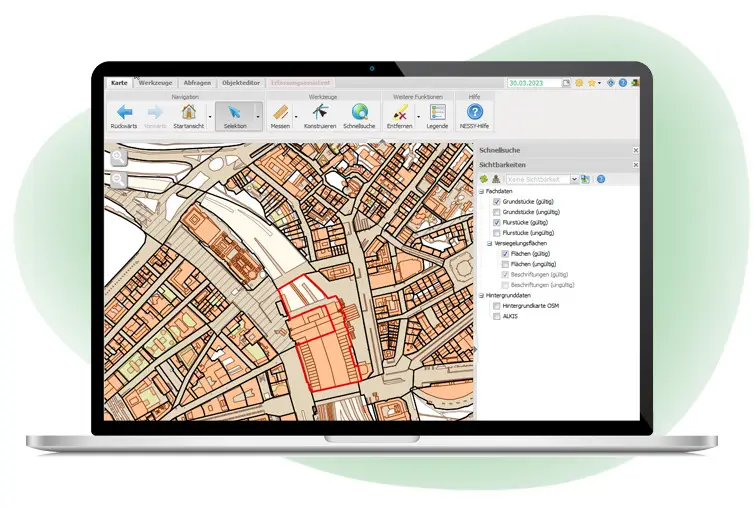Collapse the Fachdaten tree group
The width and height of the screenshot is (754, 508).
[482, 191]
